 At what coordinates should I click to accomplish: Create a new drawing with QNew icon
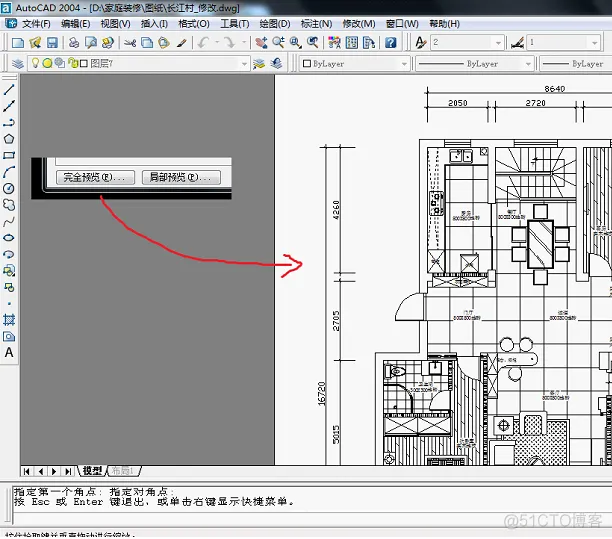click(18, 43)
